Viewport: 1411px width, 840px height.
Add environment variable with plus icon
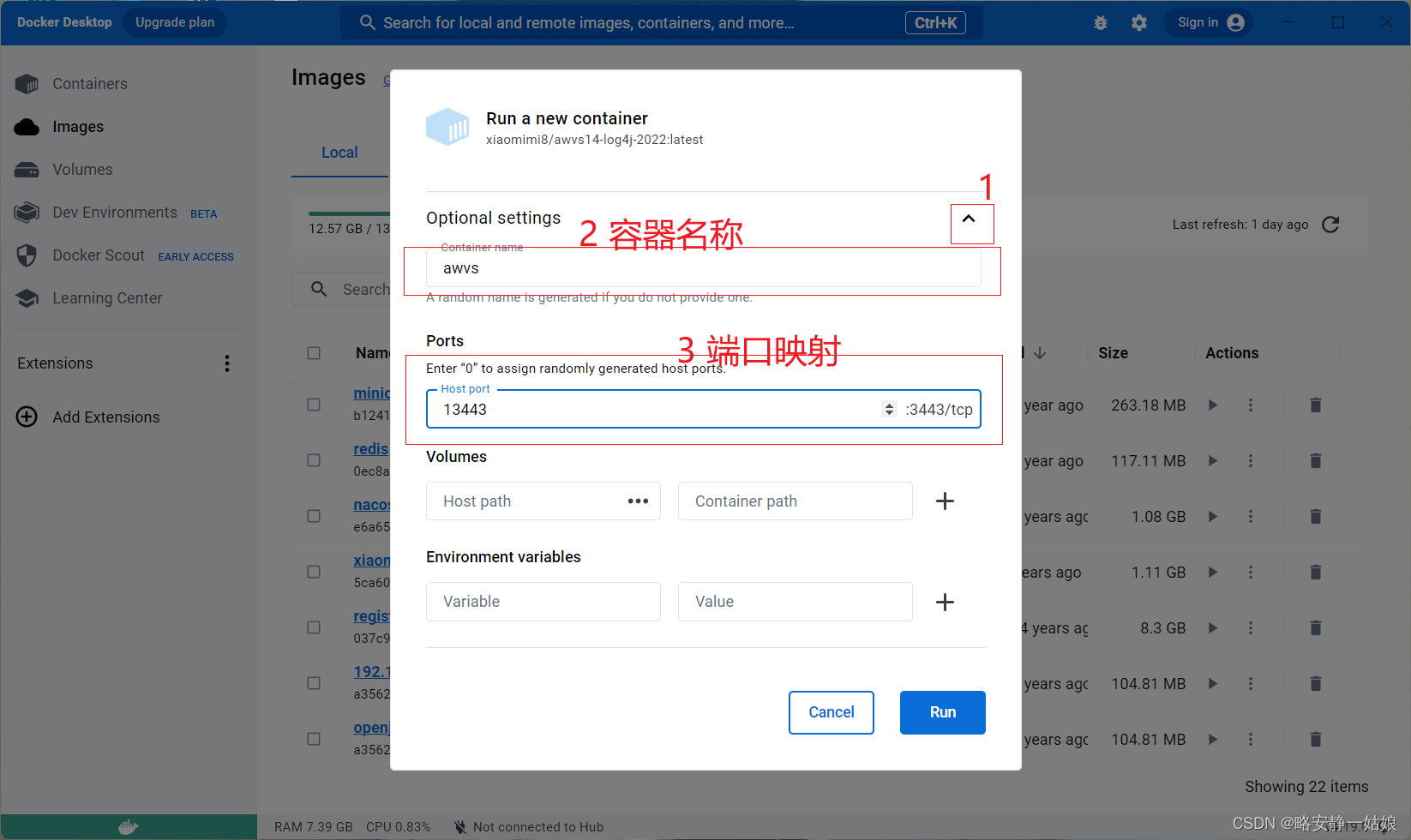(945, 603)
